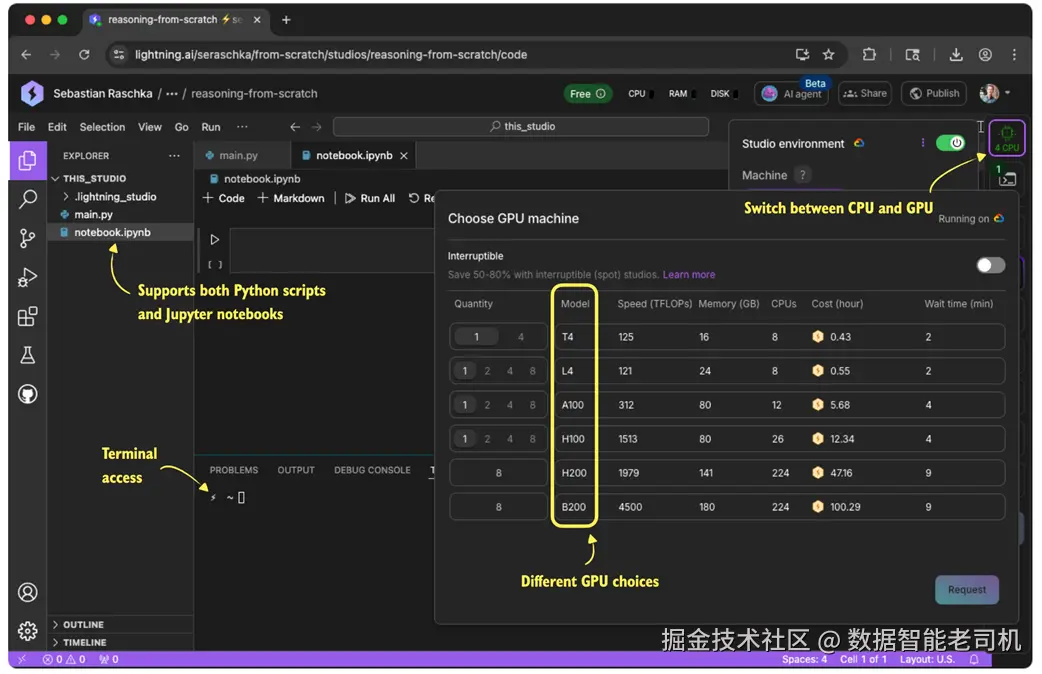Click Run All in notebook toolbar

point(369,198)
